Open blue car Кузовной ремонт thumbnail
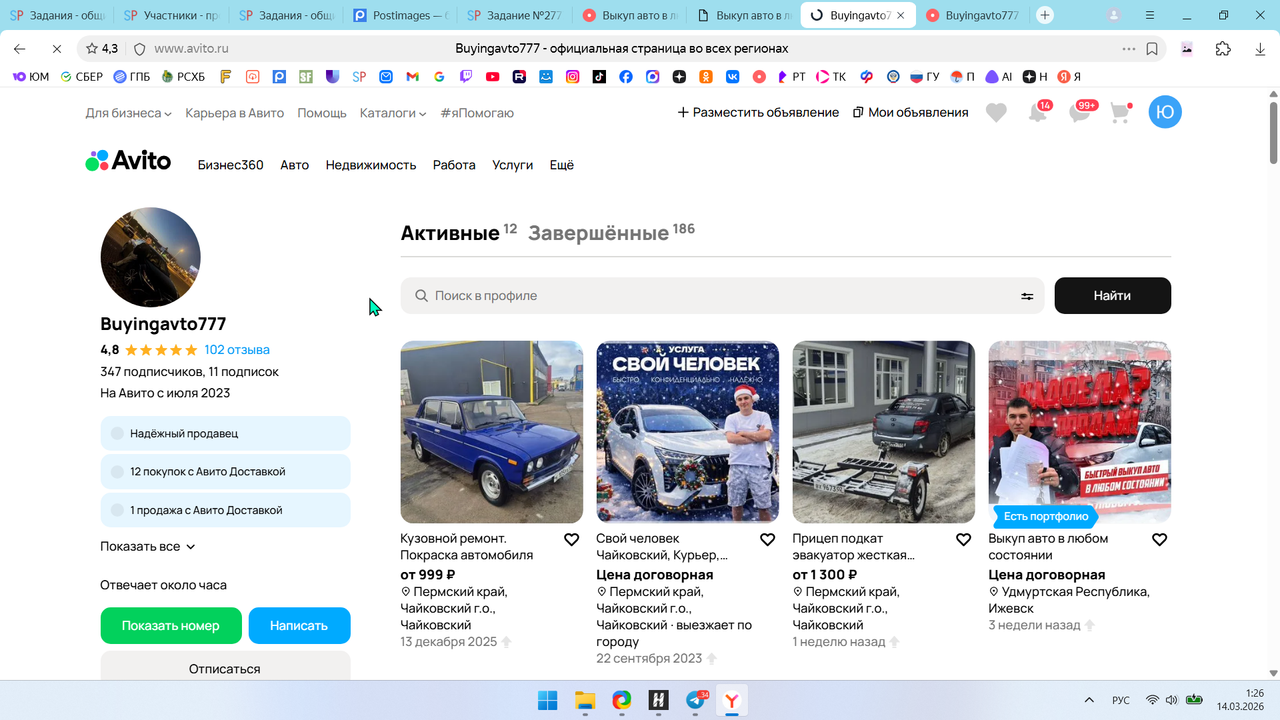The height and width of the screenshot is (720, 1280). click(x=492, y=432)
